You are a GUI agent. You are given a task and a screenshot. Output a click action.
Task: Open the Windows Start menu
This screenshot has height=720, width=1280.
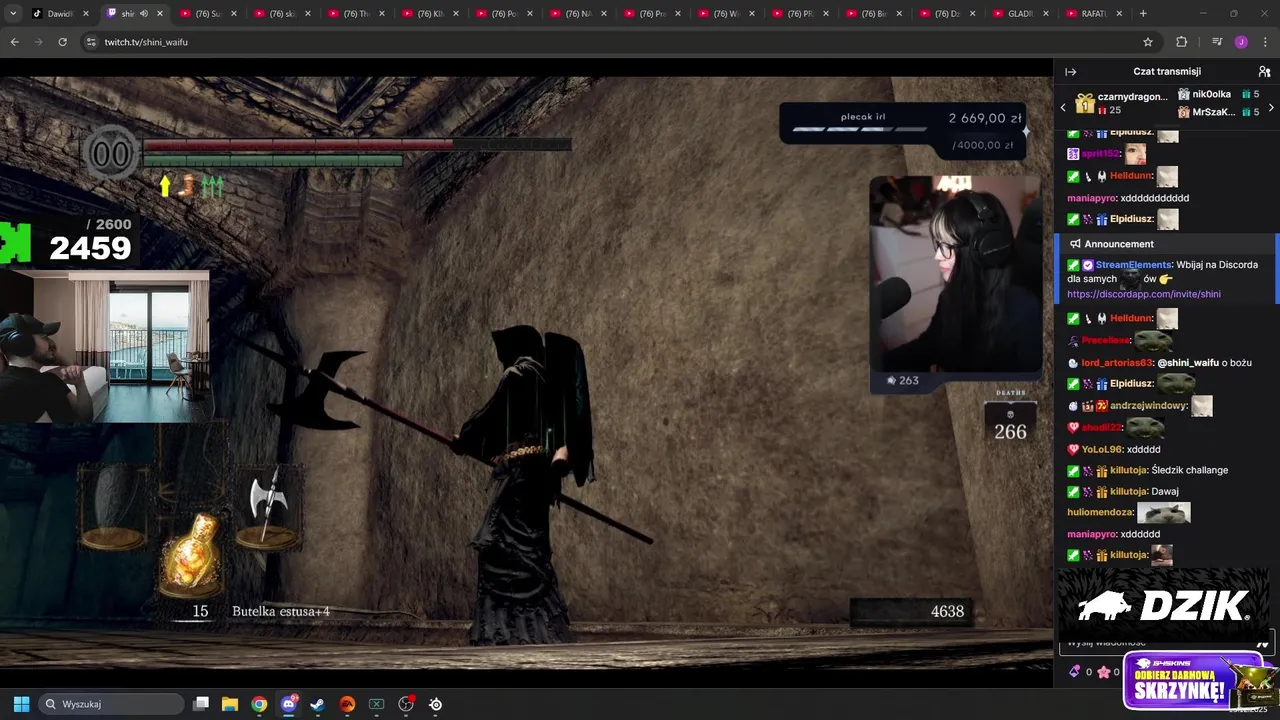[21, 704]
